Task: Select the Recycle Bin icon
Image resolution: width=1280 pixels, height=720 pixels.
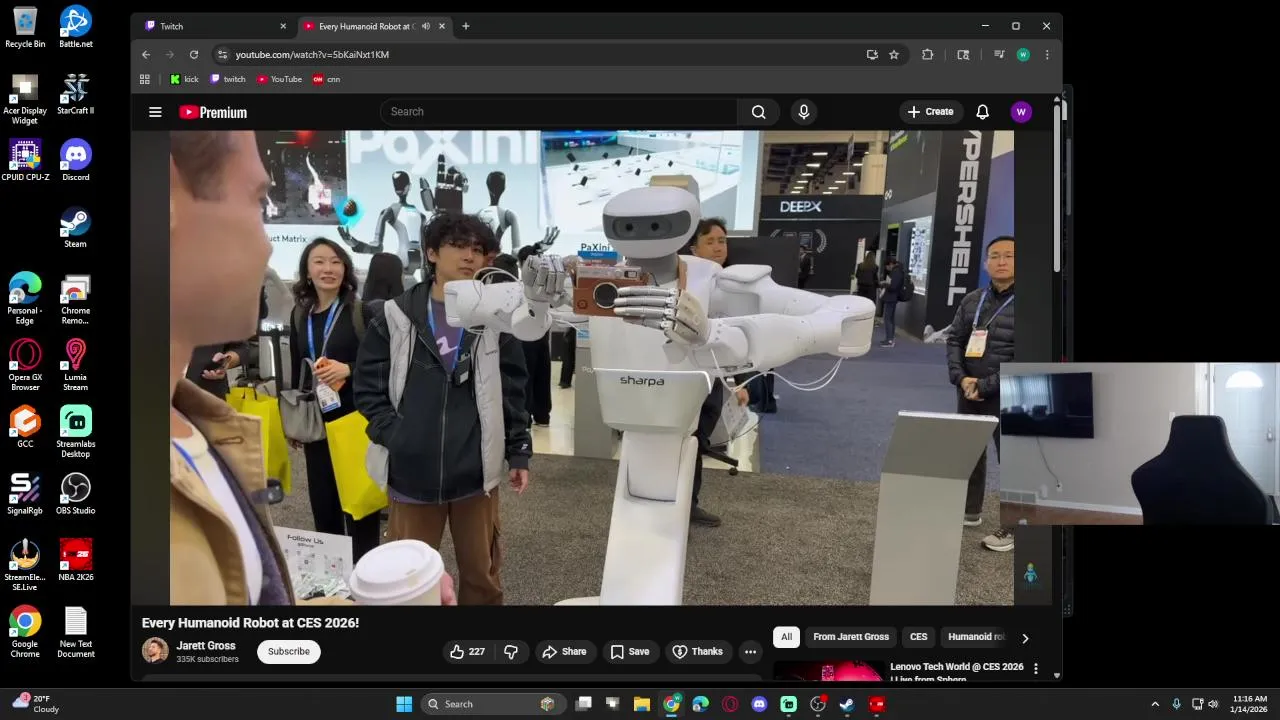Action: pyautogui.click(x=25, y=27)
